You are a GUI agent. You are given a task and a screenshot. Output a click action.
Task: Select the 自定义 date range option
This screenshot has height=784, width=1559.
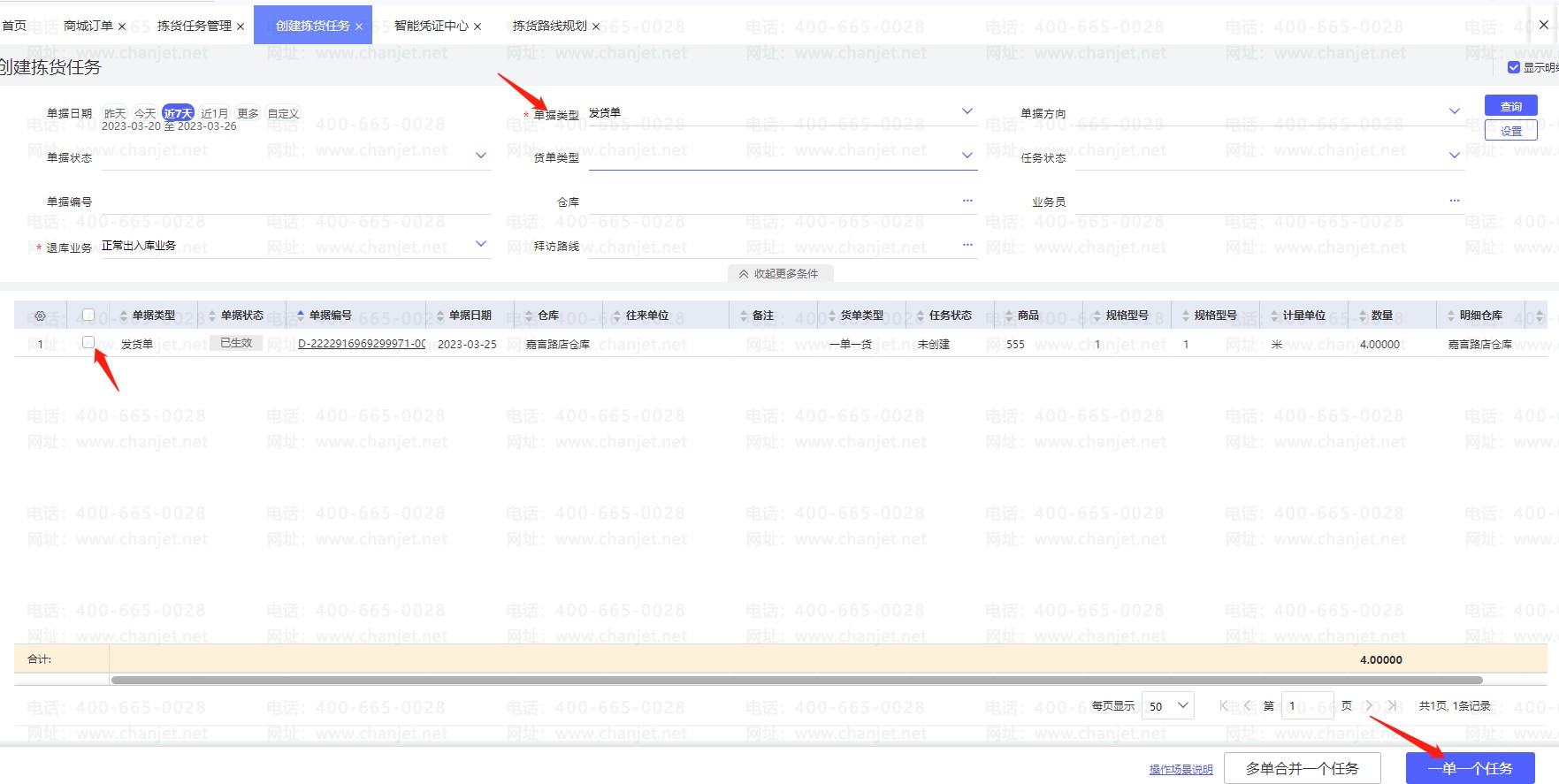[283, 113]
